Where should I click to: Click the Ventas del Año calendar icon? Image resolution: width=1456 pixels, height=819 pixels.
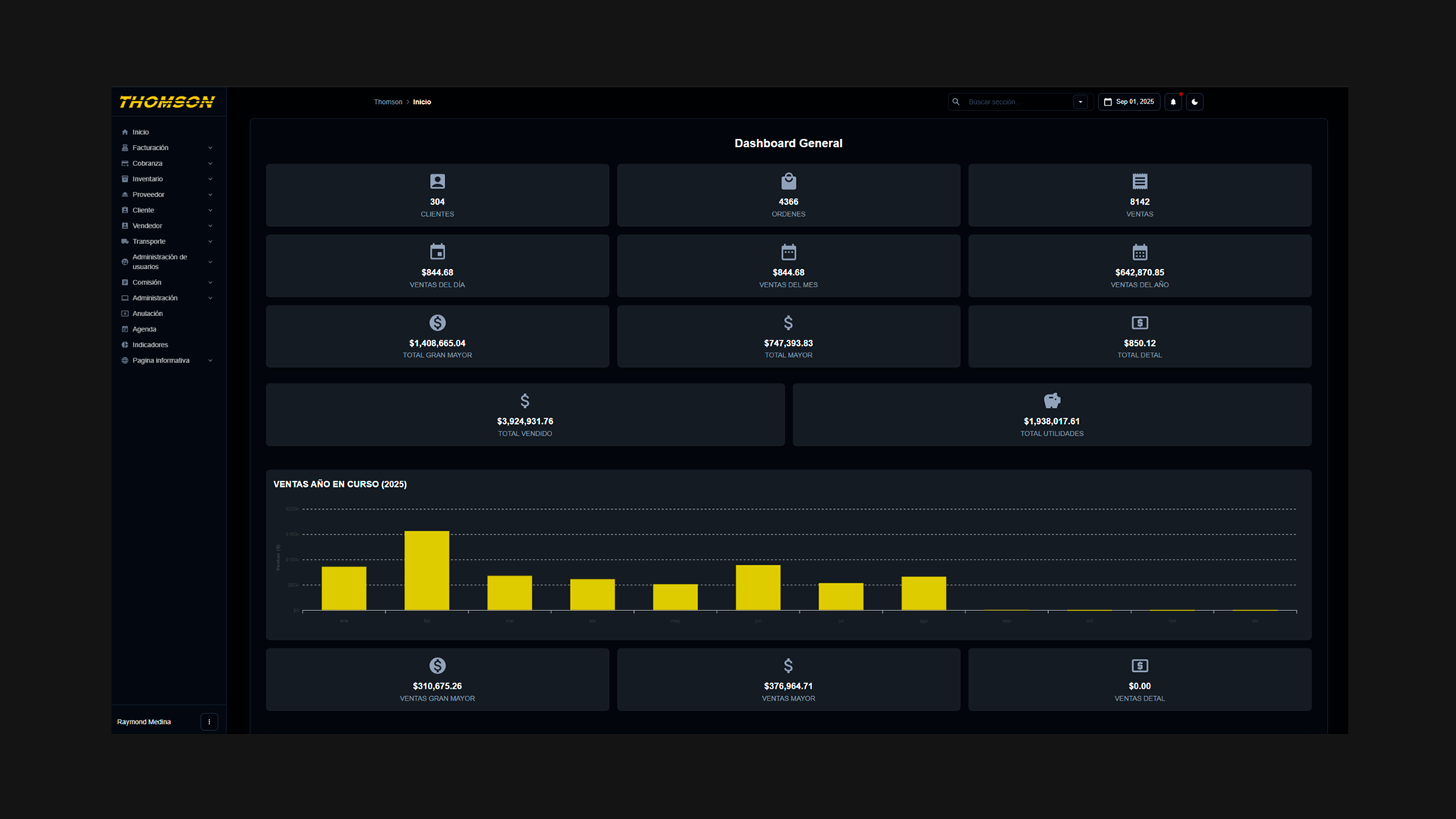tap(1140, 252)
